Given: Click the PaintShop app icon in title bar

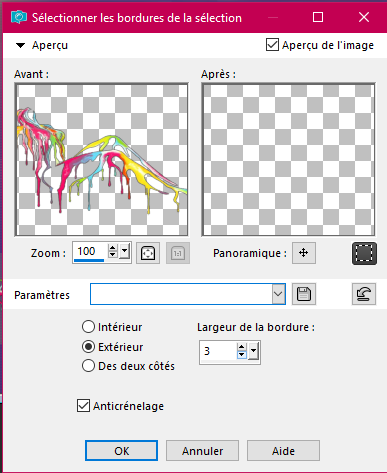Looking at the screenshot, I should [x=19, y=17].
